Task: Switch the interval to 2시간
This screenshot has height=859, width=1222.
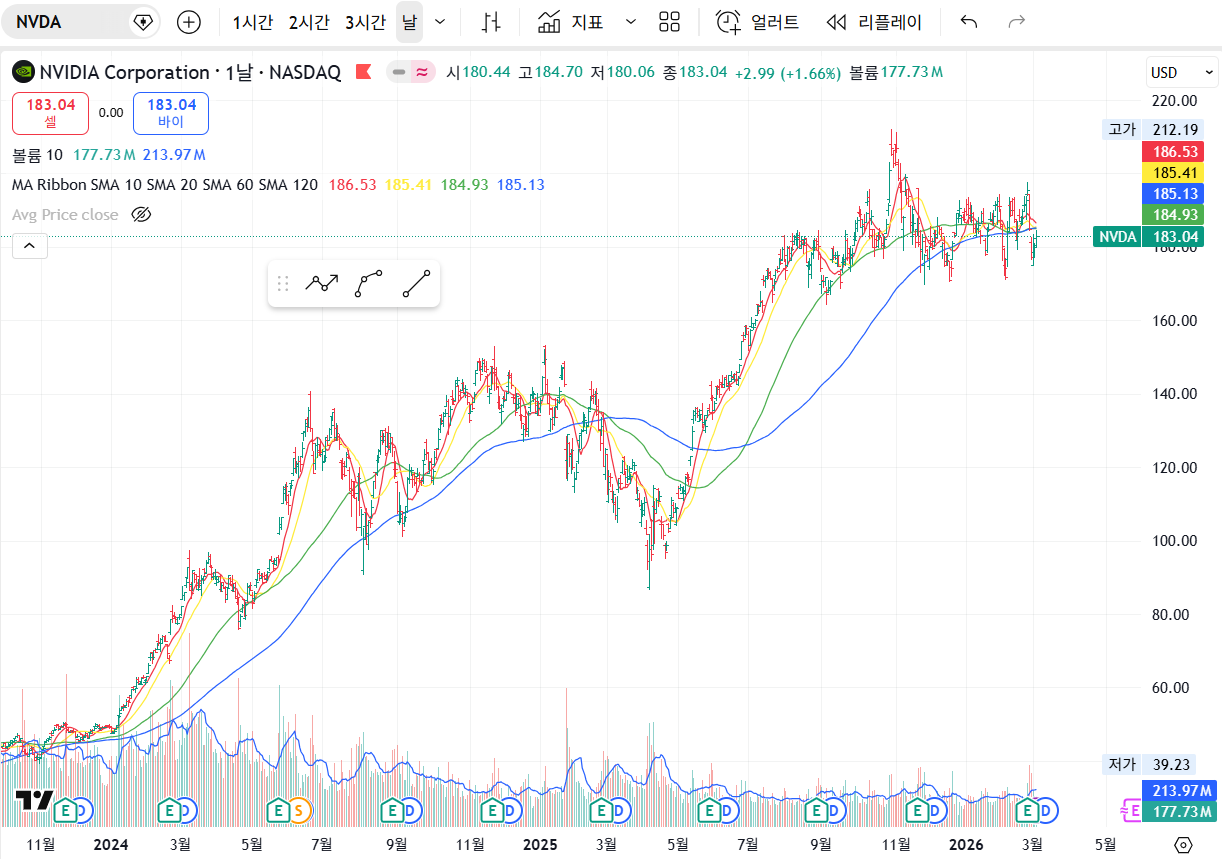Action: [x=308, y=22]
